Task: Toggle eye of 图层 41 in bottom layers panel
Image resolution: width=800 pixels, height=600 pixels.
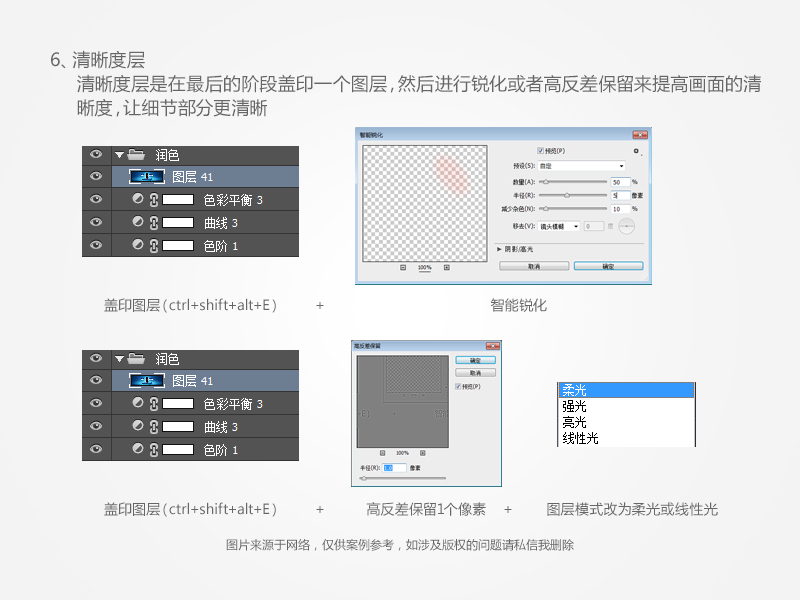Action: pyautogui.click(x=96, y=381)
